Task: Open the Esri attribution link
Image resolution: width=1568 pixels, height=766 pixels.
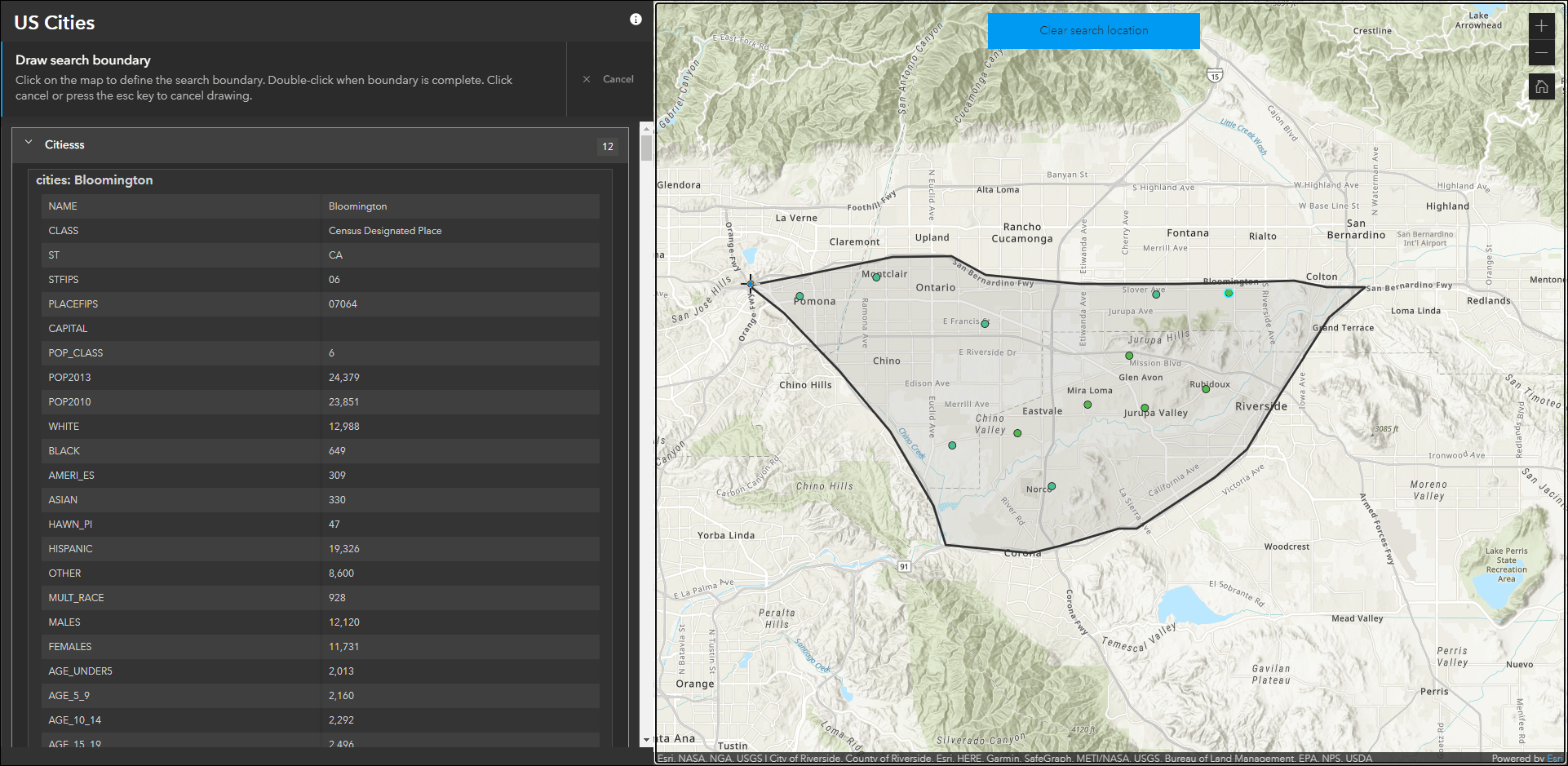Action: (x=1554, y=759)
